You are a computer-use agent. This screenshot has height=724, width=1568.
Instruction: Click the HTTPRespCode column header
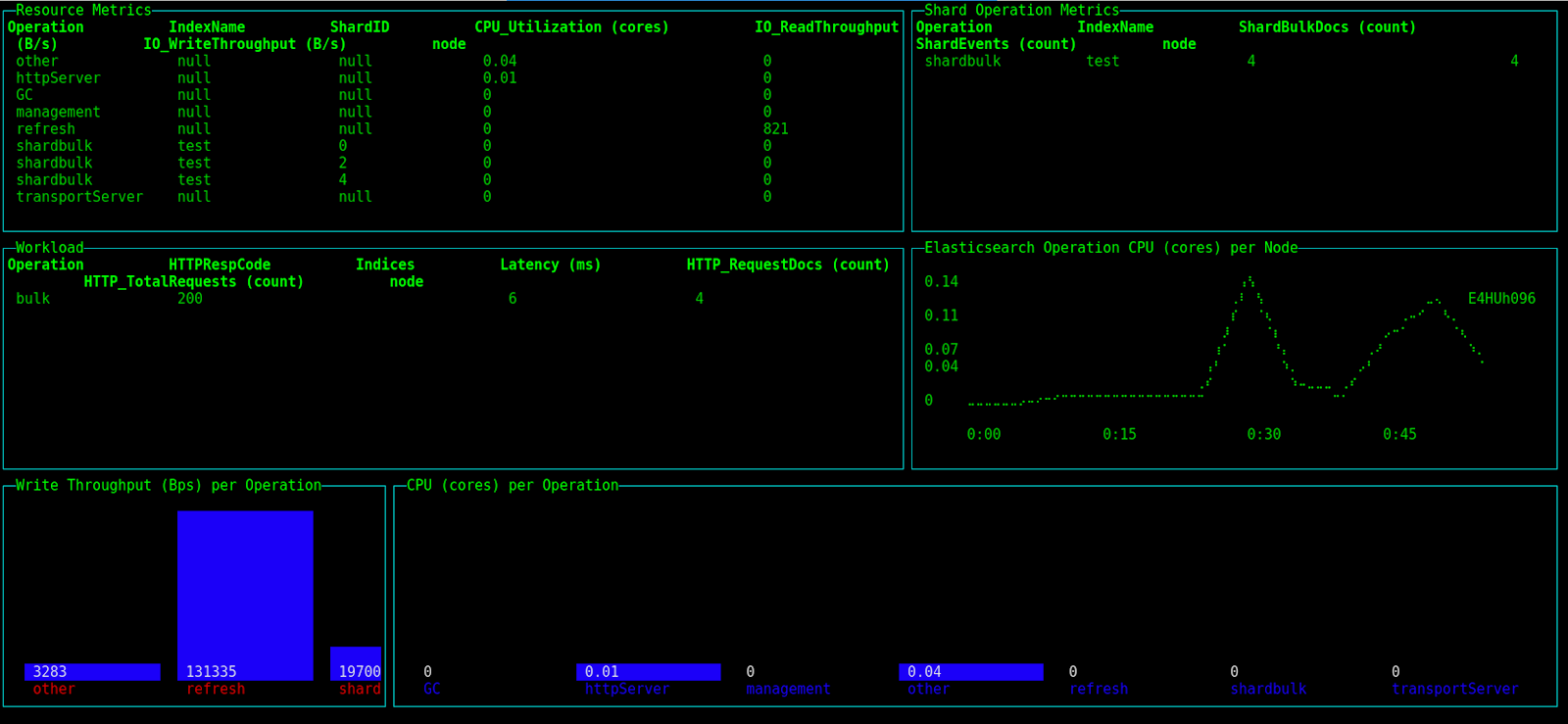click(220, 265)
